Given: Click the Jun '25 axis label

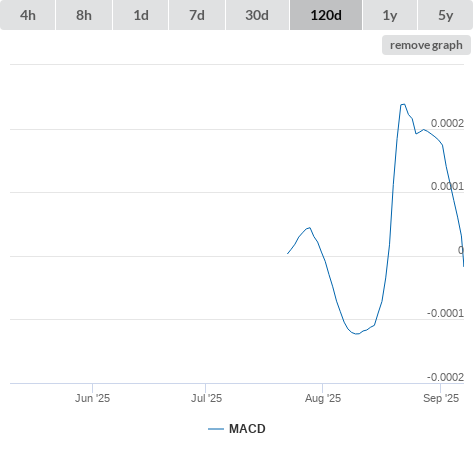Looking at the screenshot, I should (x=92, y=398).
